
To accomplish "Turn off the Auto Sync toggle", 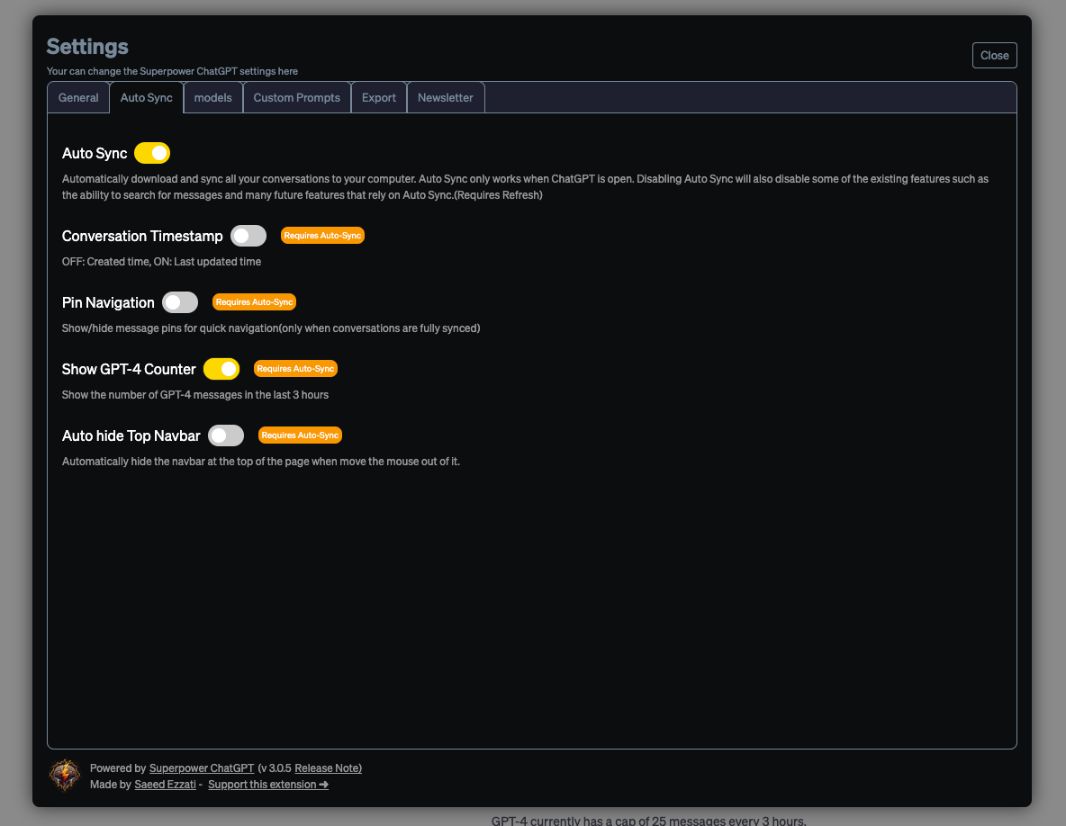I will click(x=152, y=153).
